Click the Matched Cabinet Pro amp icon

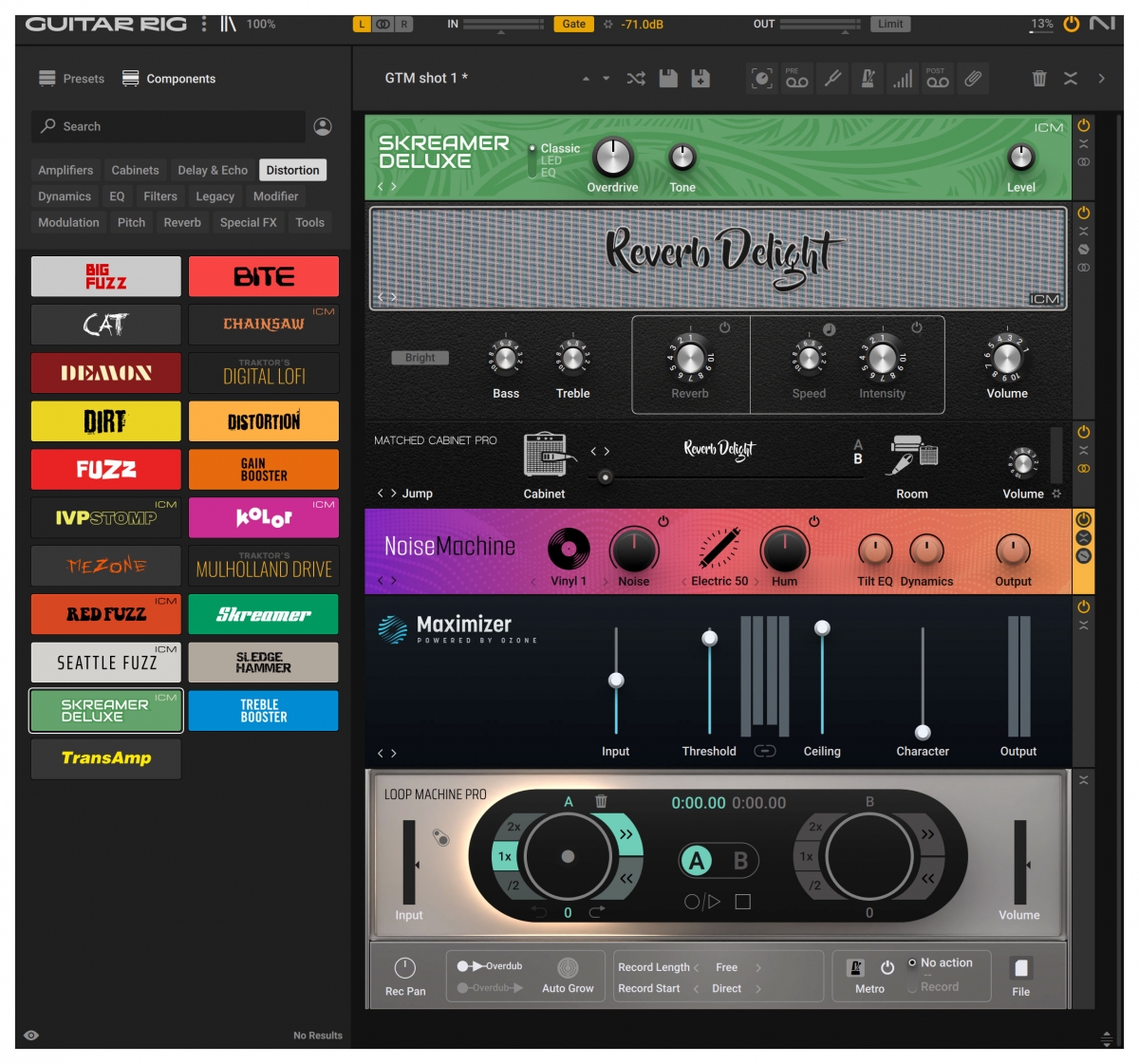pos(550,456)
